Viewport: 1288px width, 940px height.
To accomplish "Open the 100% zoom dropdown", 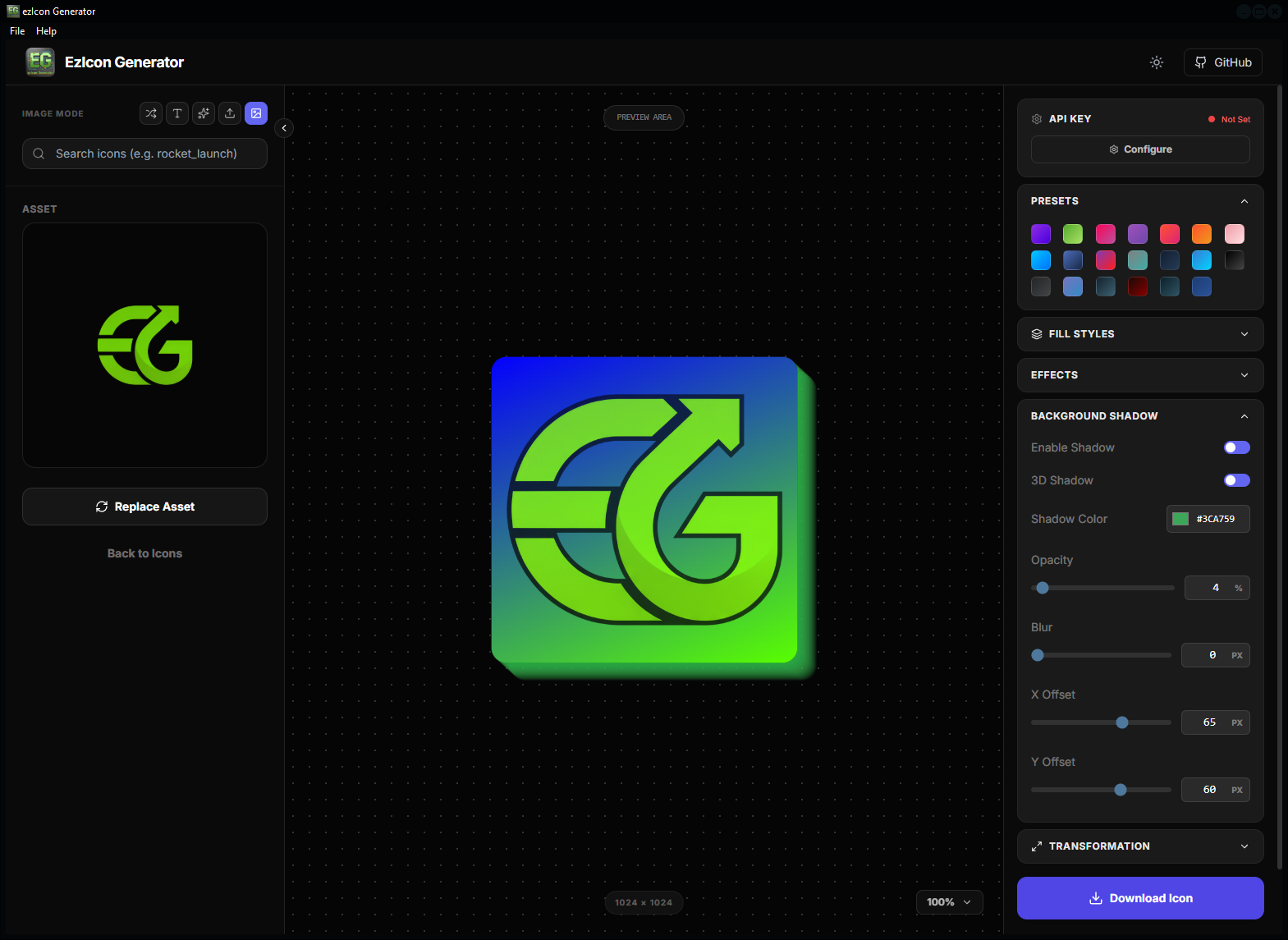I will click(949, 902).
